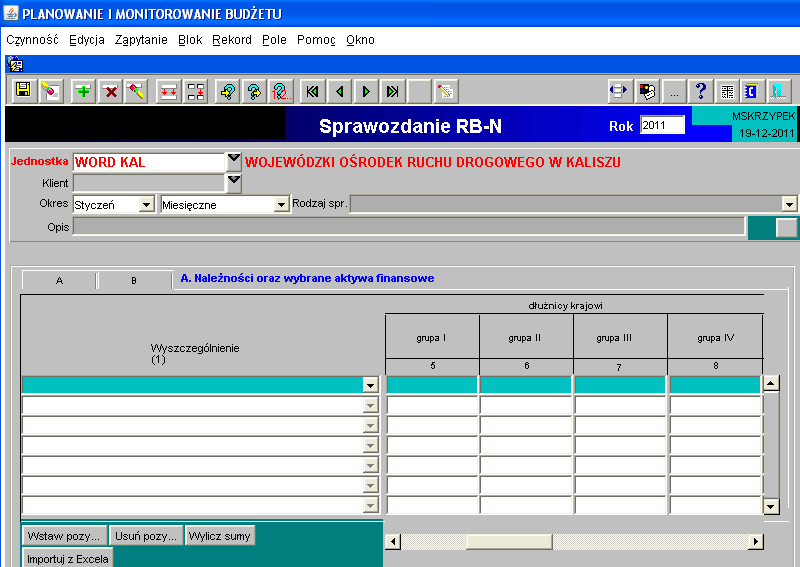
Task: Click the blue question mark help icon
Action: click(701, 91)
